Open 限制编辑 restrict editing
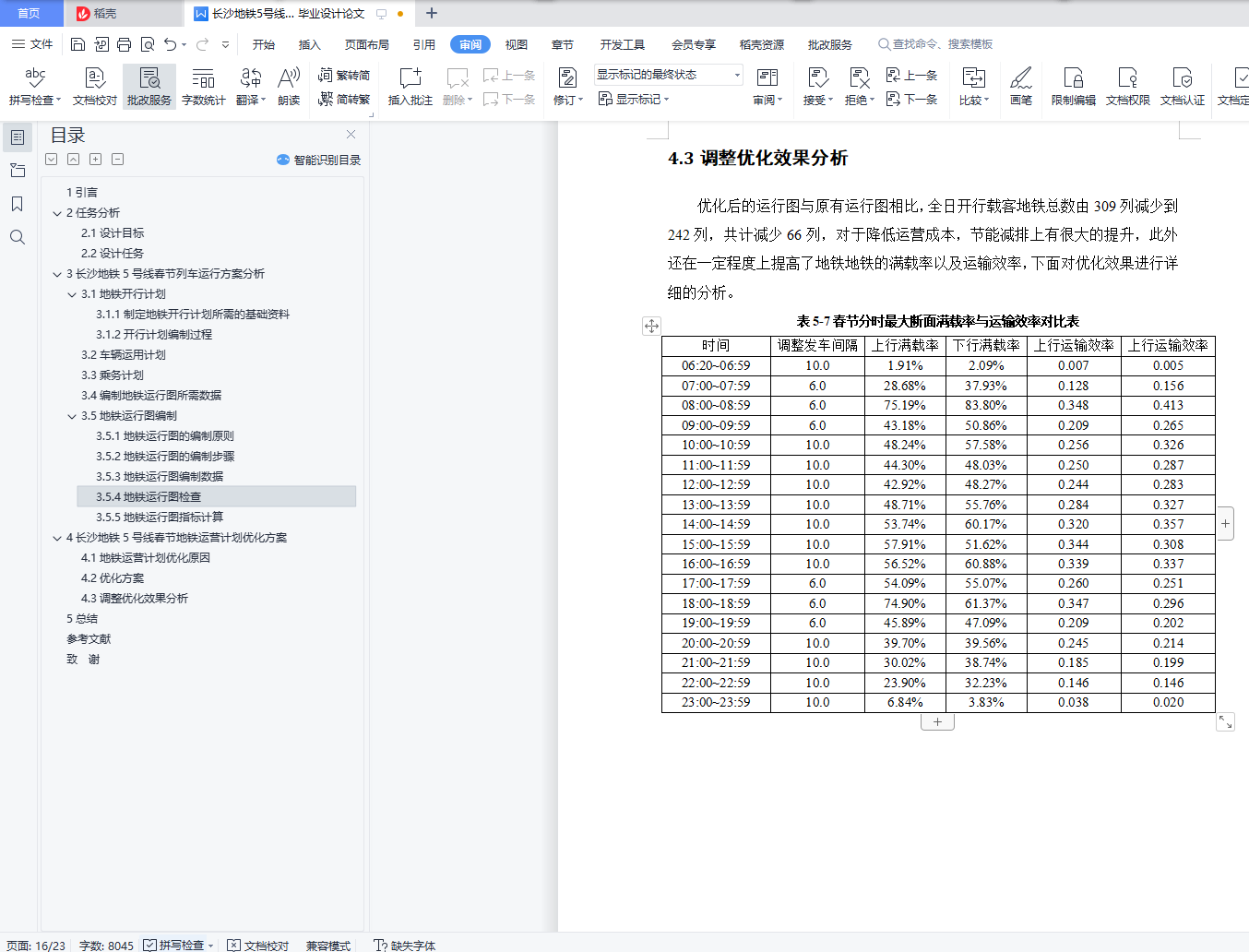The height and width of the screenshot is (952, 1249). click(x=1074, y=87)
